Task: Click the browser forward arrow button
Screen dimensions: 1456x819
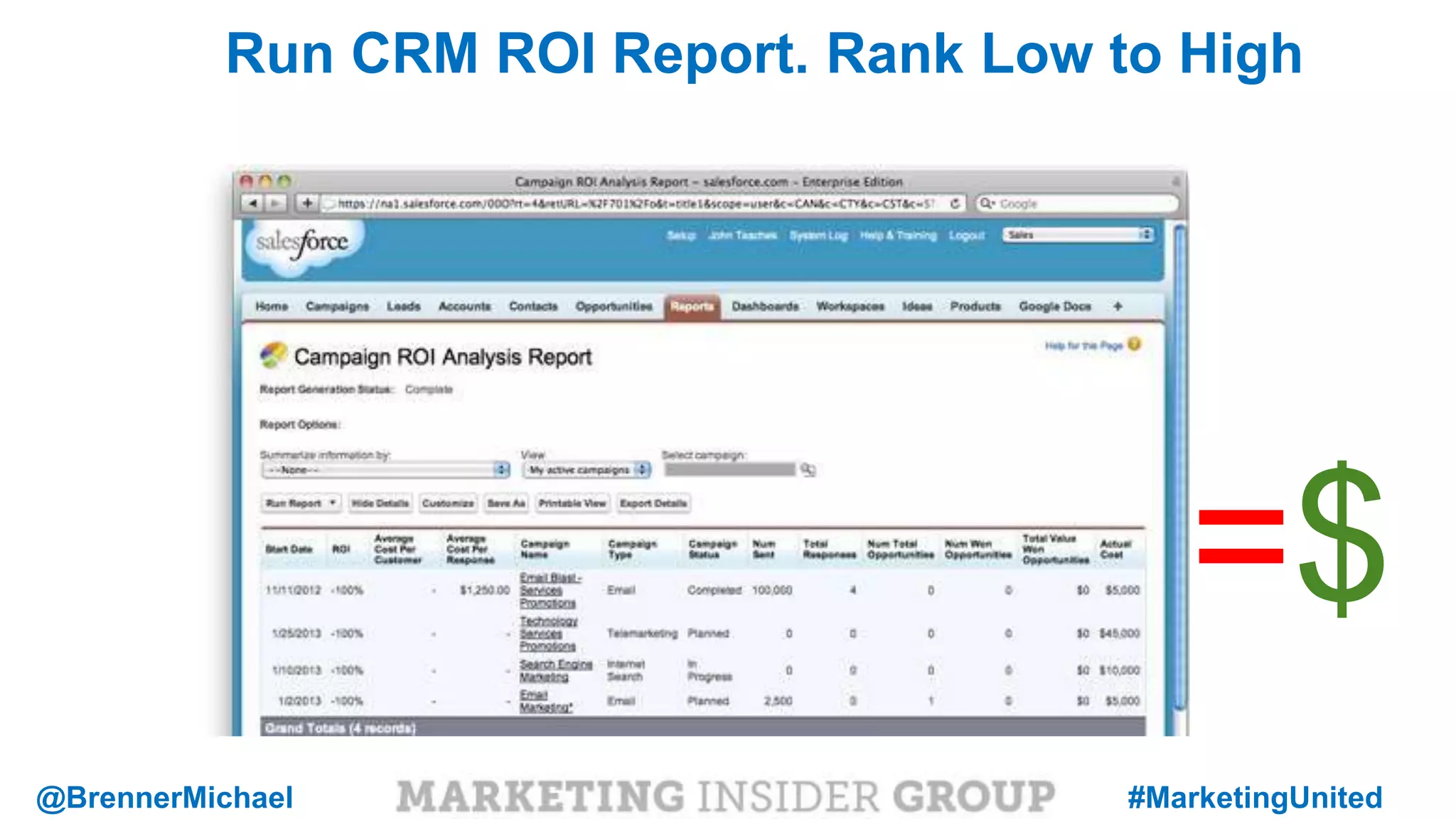Action: pyautogui.click(x=275, y=203)
